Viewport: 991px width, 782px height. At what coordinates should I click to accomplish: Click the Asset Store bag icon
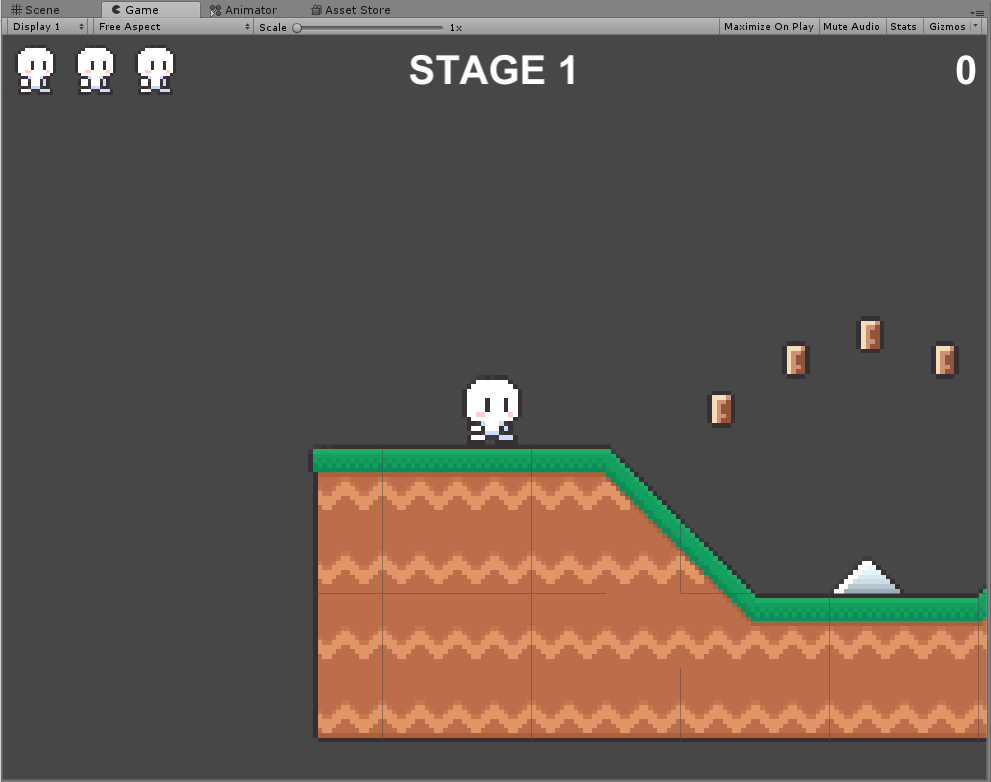tap(317, 9)
